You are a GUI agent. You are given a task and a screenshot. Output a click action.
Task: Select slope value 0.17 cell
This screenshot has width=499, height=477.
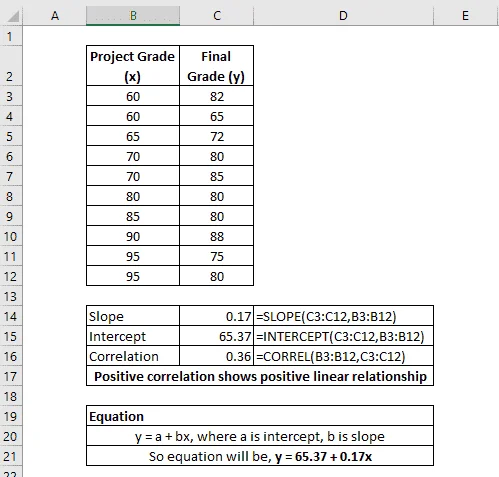[217, 316]
